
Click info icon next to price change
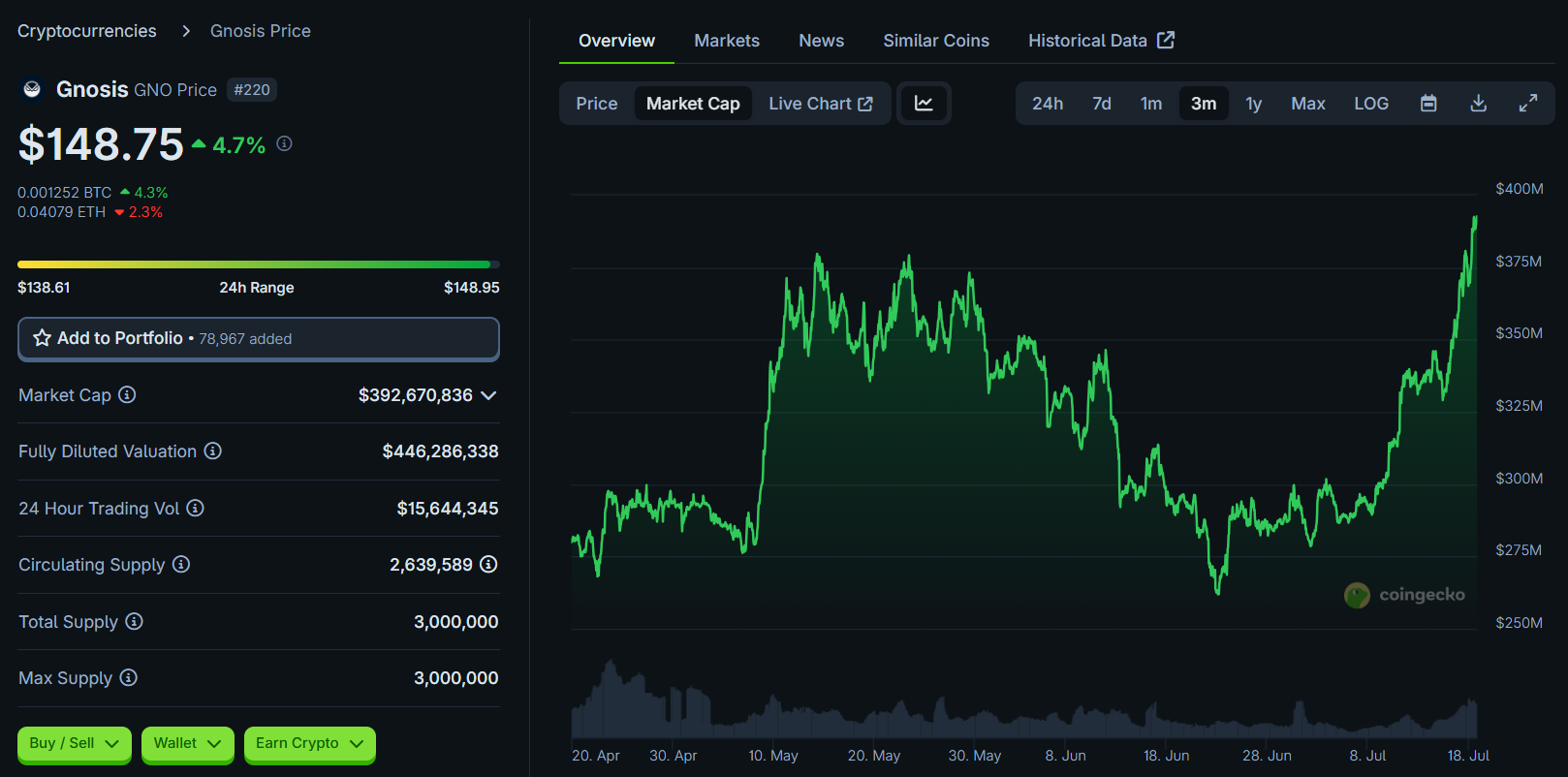point(284,143)
